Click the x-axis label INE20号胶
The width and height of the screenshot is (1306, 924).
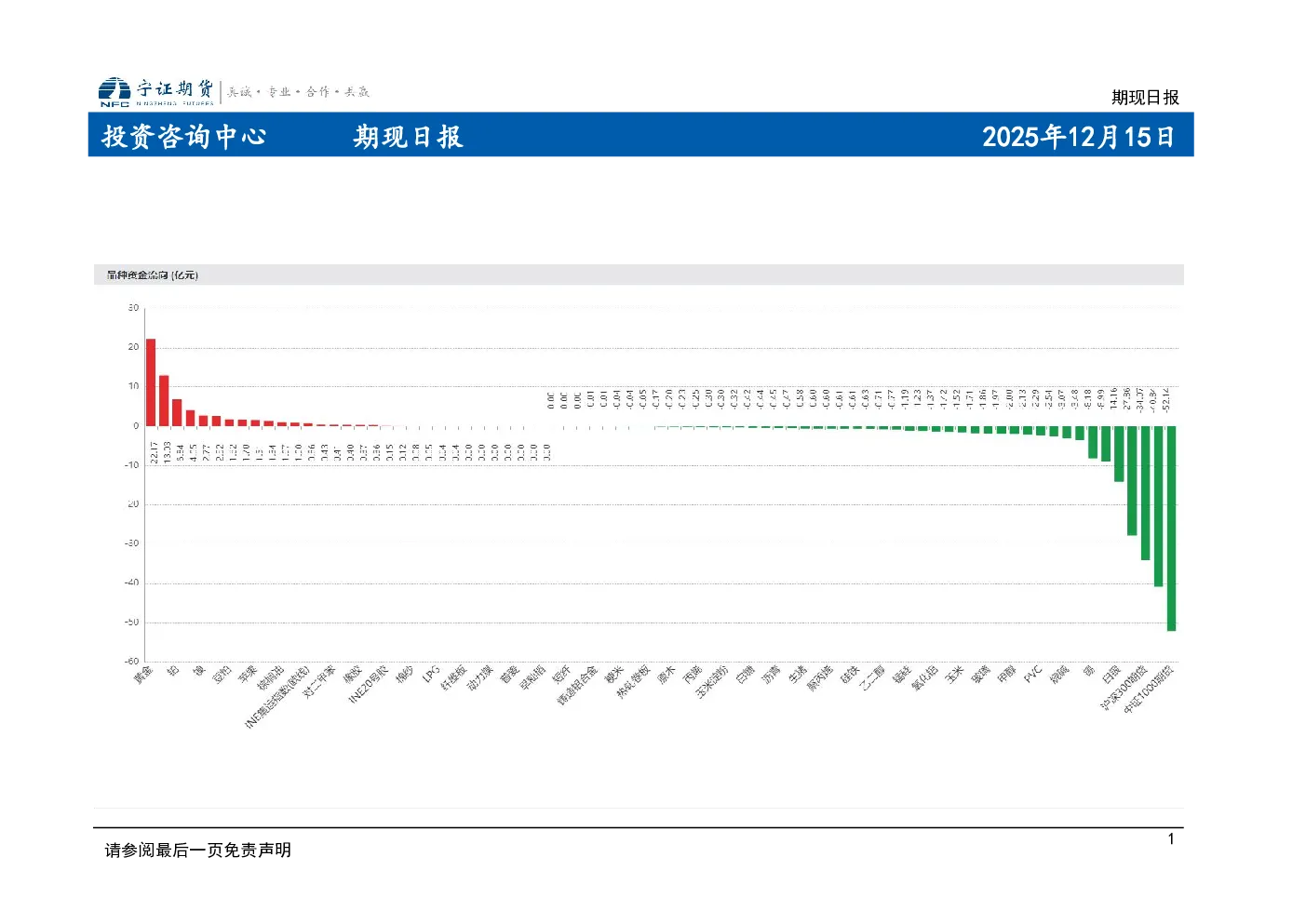[x=369, y=685]
